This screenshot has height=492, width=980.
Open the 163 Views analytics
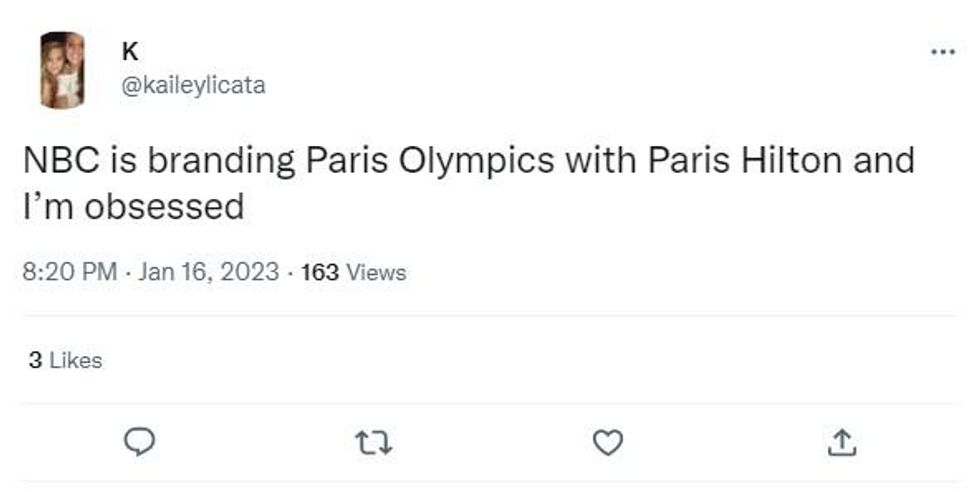tap(353, 272)
